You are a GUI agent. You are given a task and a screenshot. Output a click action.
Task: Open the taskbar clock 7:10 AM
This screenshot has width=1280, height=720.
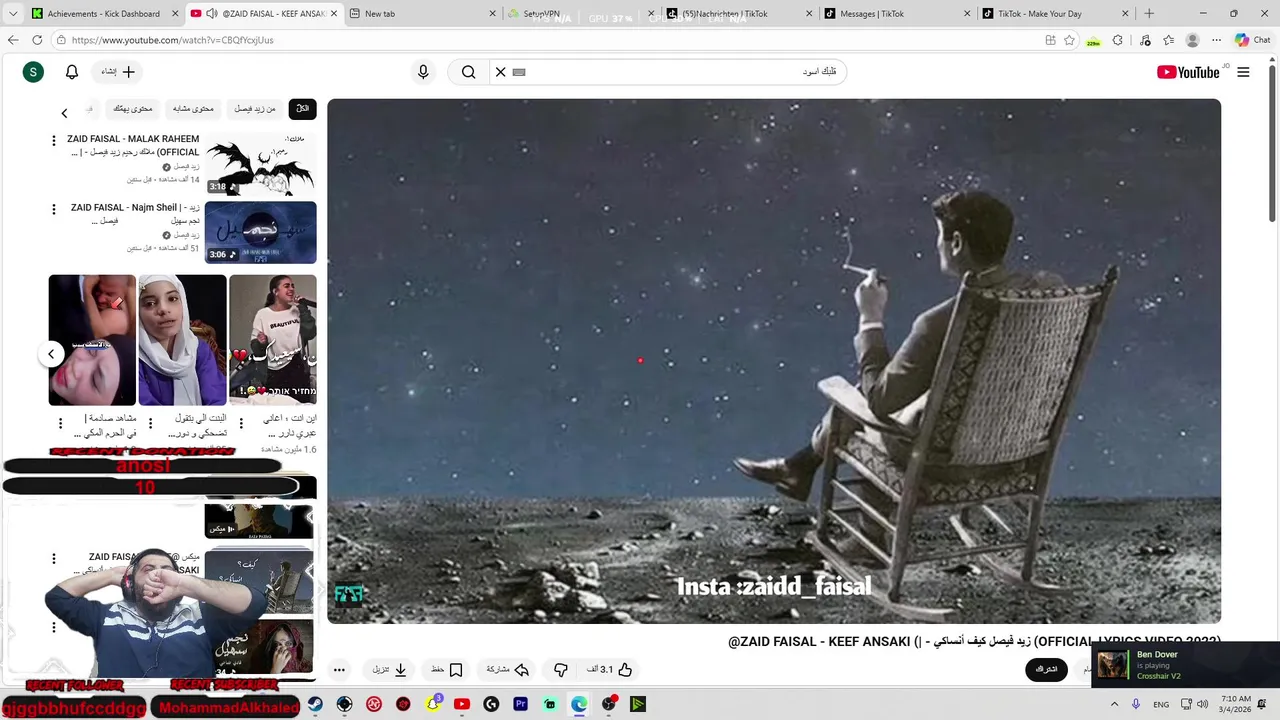(x=1235, y=704)
